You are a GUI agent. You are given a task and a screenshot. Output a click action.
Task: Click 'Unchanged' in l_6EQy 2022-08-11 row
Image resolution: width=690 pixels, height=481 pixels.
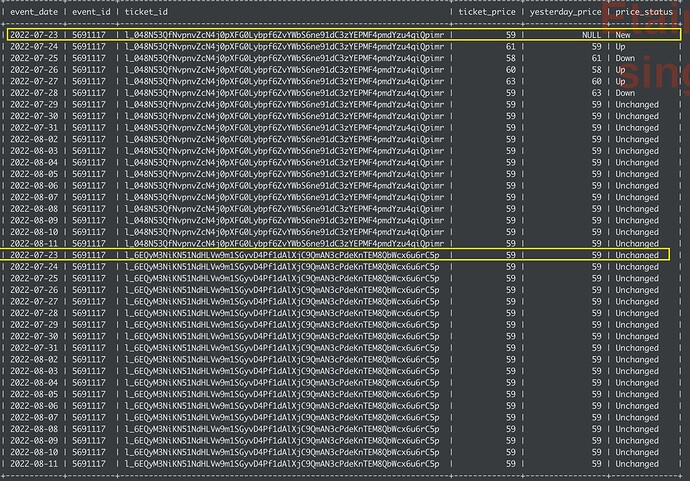coord(637,463)
